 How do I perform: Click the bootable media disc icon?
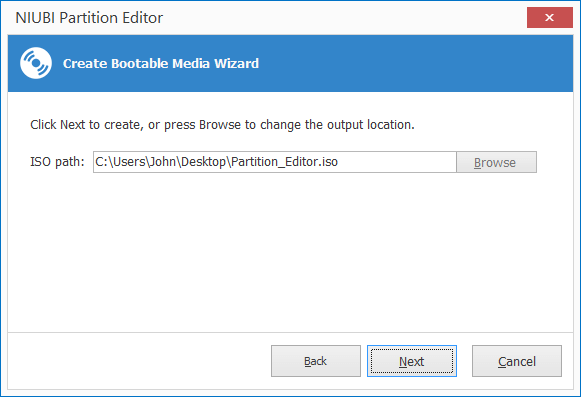click(36, 63)
